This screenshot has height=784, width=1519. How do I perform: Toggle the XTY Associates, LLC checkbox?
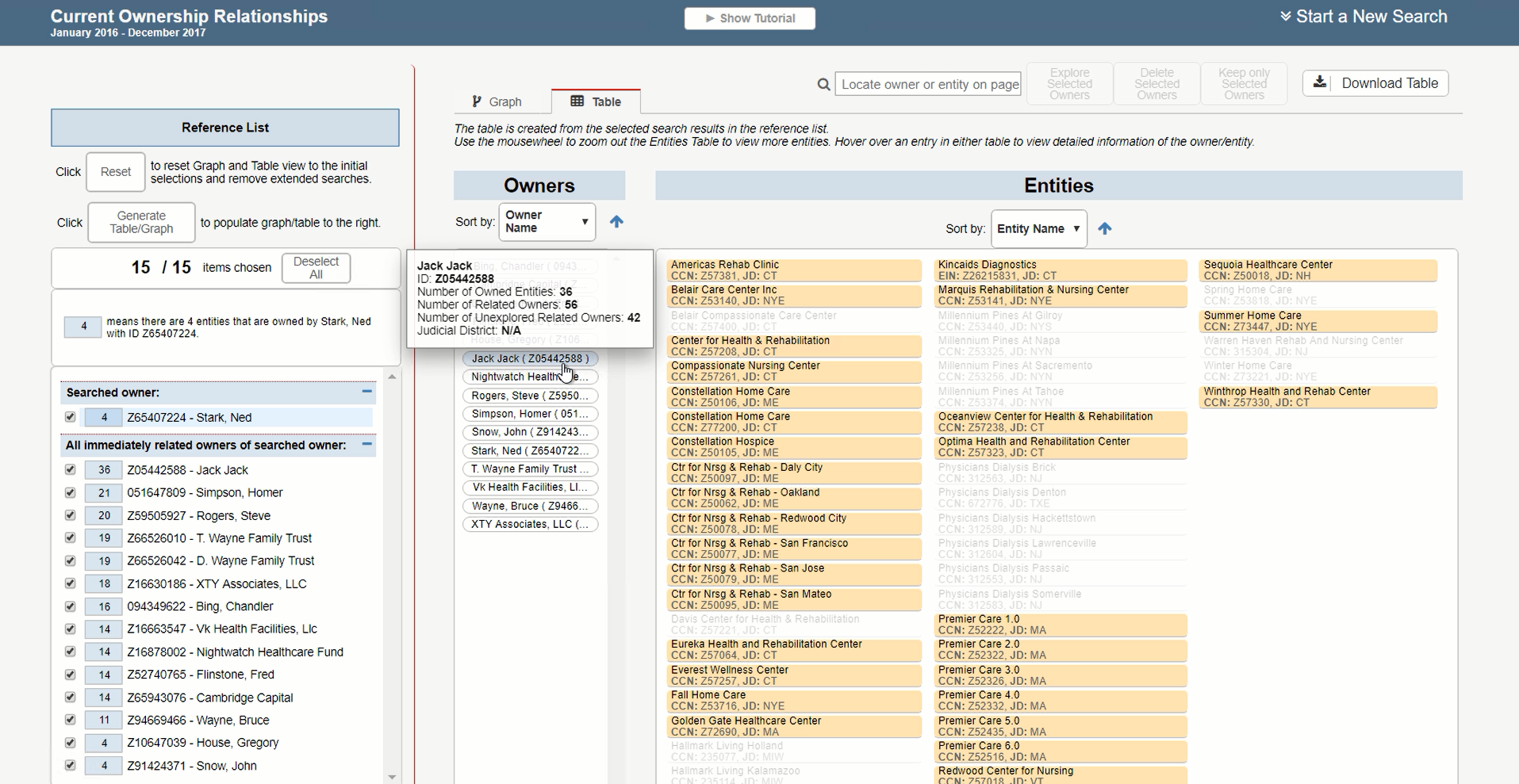(x=70, y=583)
